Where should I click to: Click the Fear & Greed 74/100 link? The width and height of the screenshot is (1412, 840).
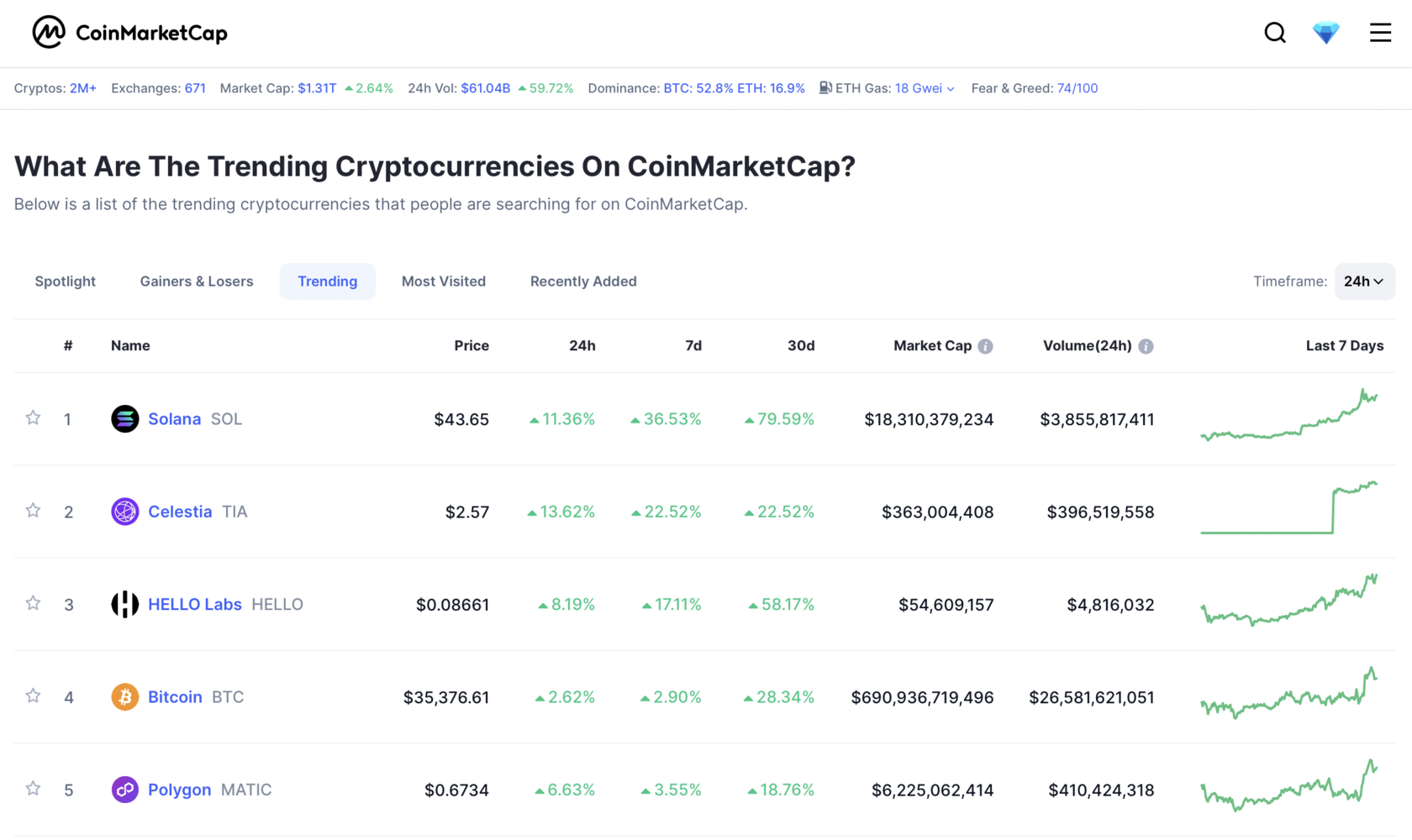[x=1076, y=88]
